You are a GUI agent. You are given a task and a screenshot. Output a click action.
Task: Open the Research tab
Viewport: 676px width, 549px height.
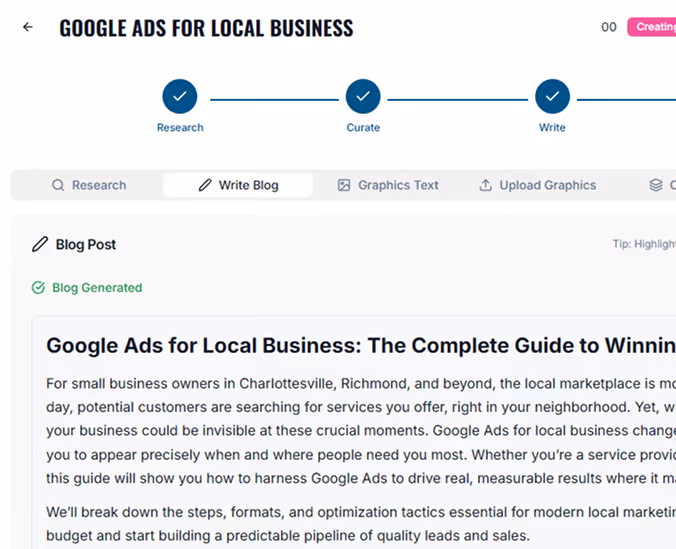pyautogui.click(x=89, y=185)
